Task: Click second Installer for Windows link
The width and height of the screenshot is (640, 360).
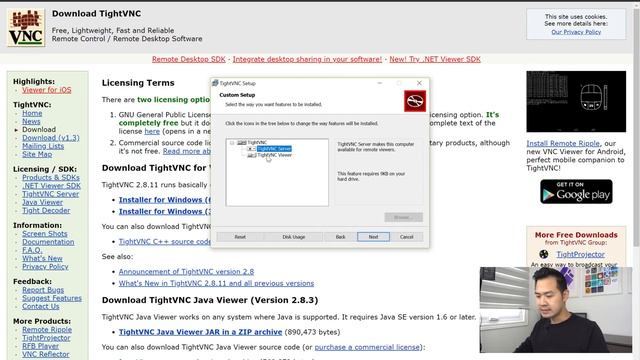Action: [164, 211]
